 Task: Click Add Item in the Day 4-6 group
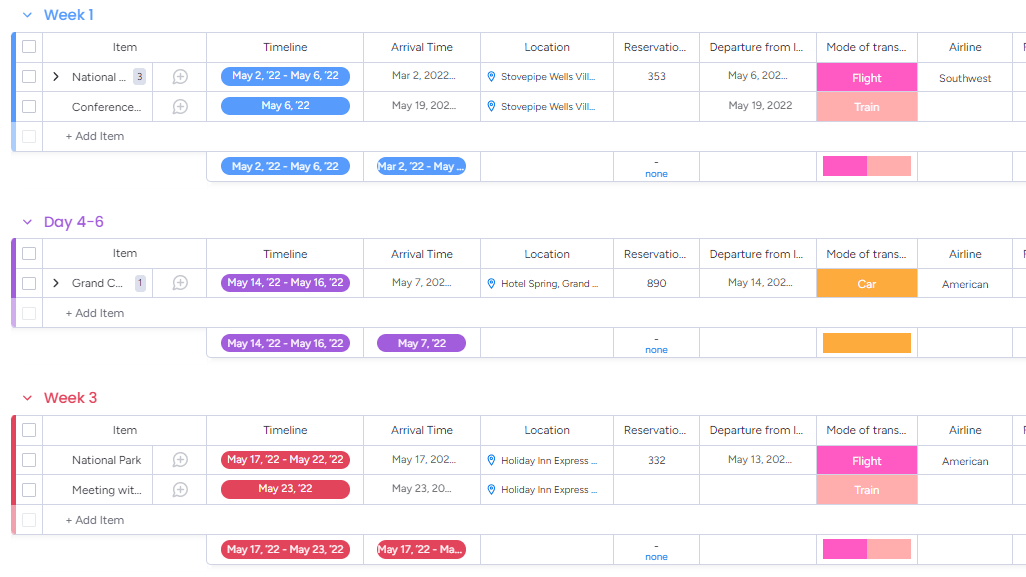tap(95, 313)
